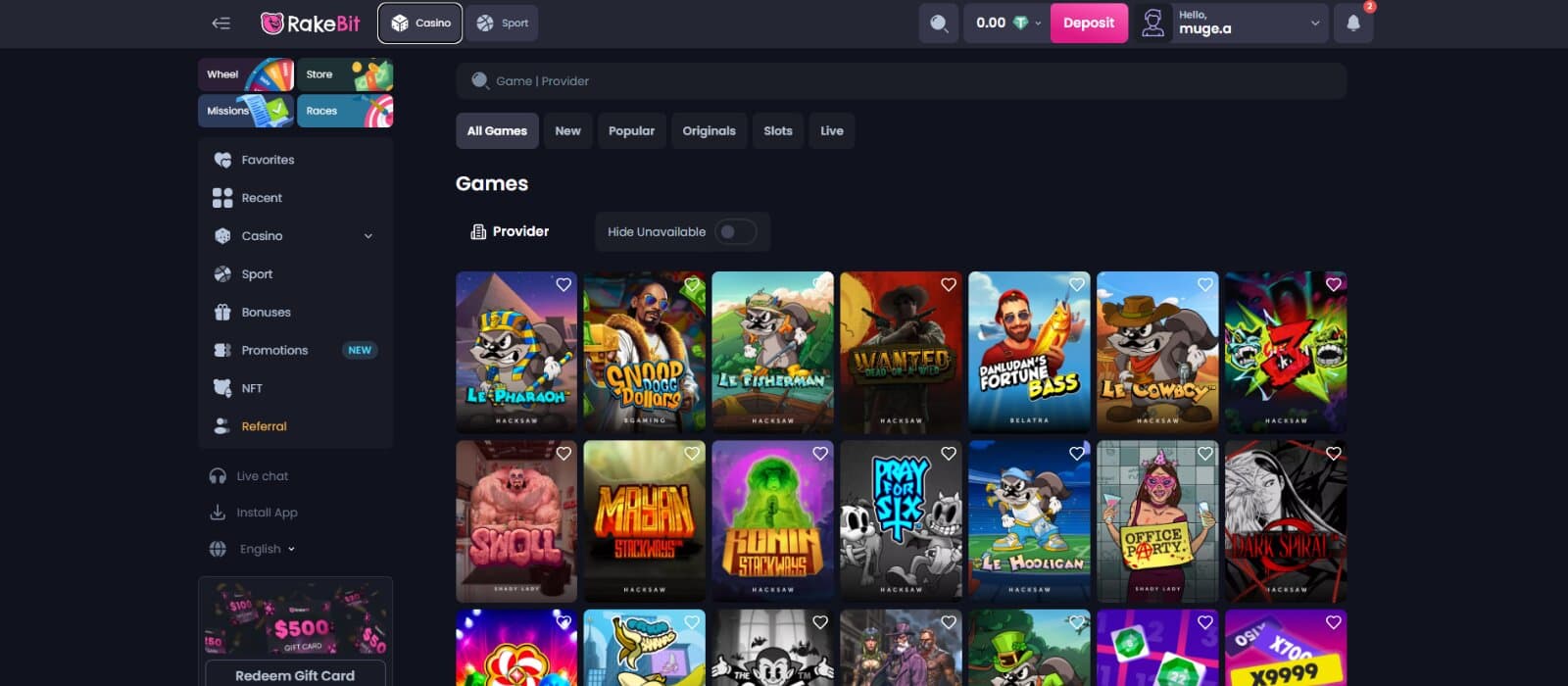The height and width of the screenshot is (686, 1568).
Task: Select Casino in the top bar
Action: pos(420,24)
